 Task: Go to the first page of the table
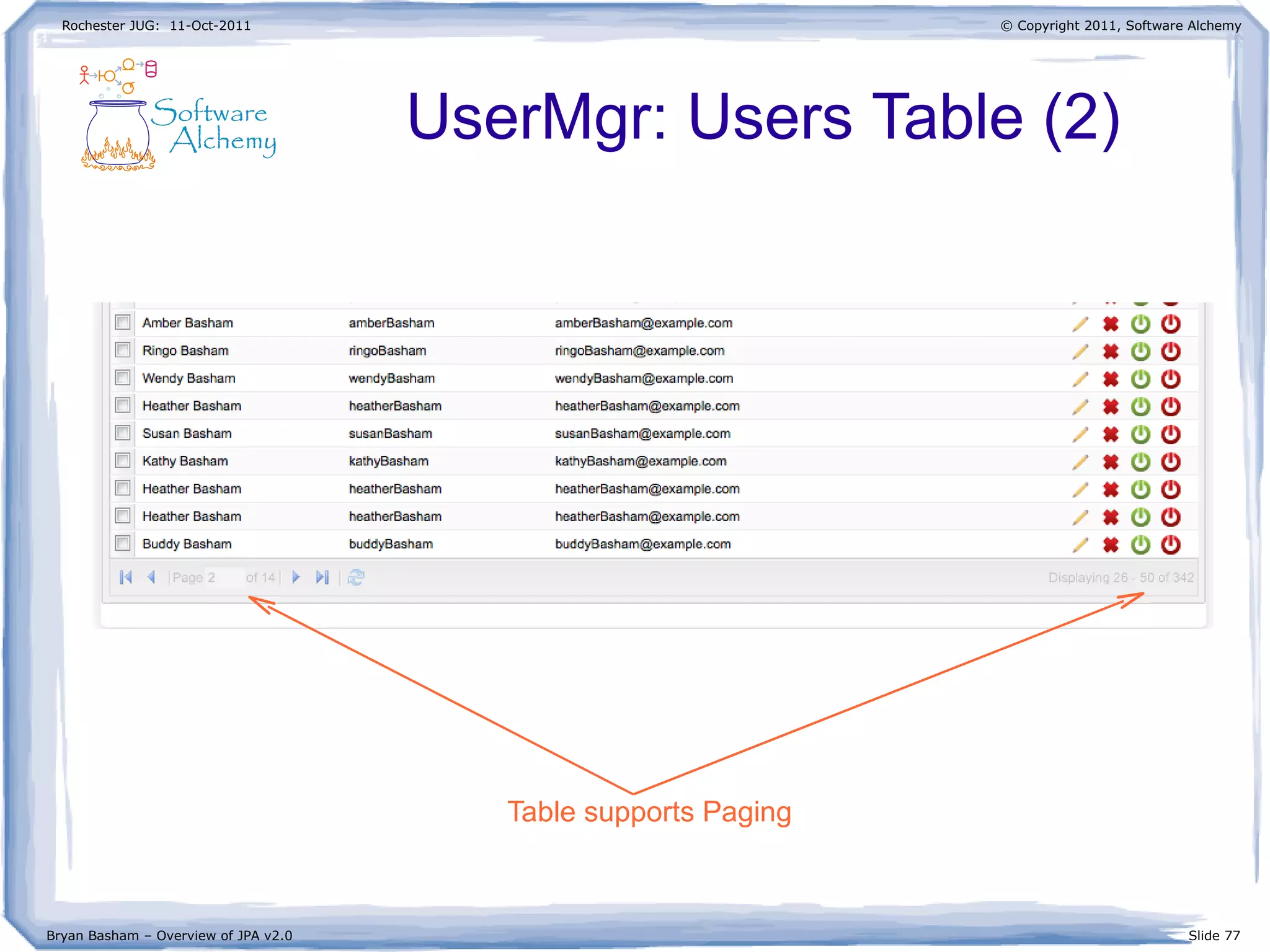[x=126, y=577]
